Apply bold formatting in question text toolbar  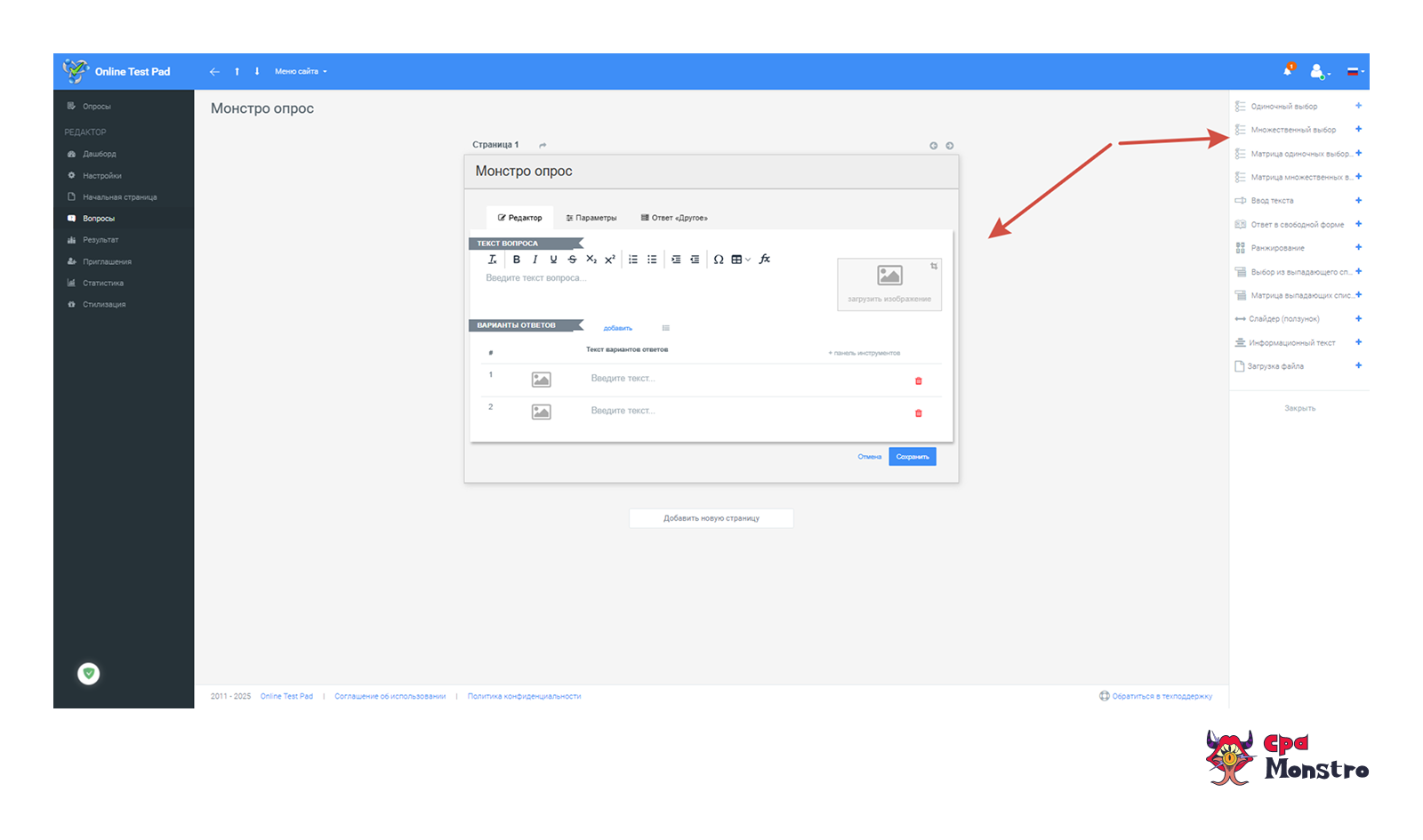pos(517,260)
